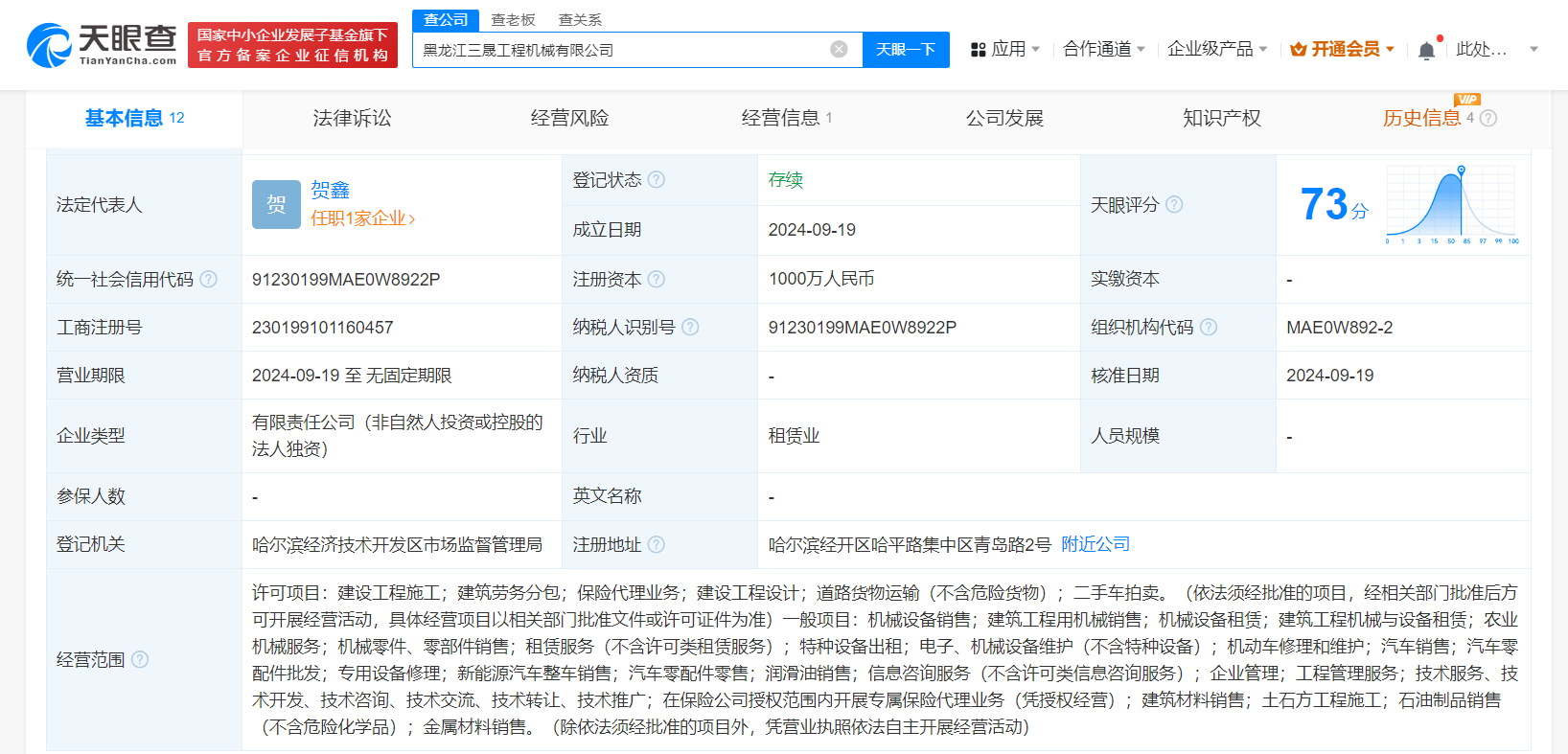The image size is (1568, 754).
Task: Open legal representative 贺鑫 link
Action: click(x=330, y=190)
